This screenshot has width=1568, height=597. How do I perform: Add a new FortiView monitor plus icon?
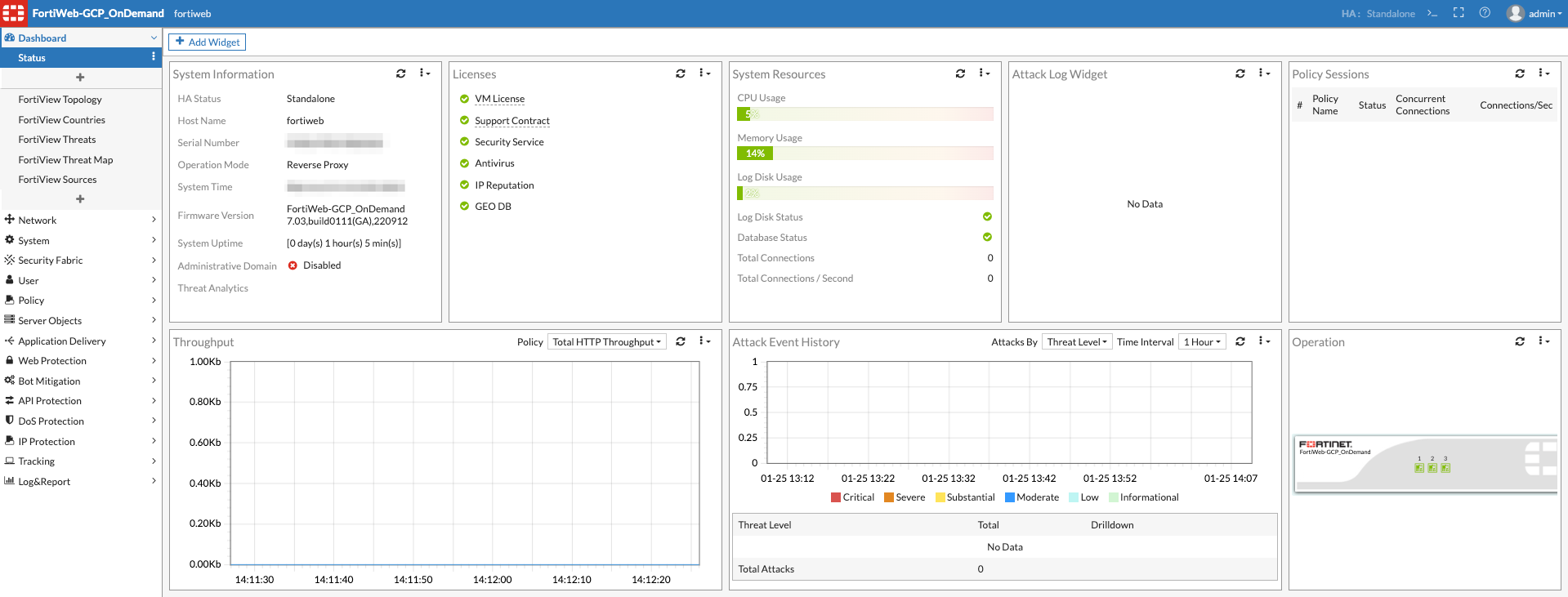coord(80,199)
